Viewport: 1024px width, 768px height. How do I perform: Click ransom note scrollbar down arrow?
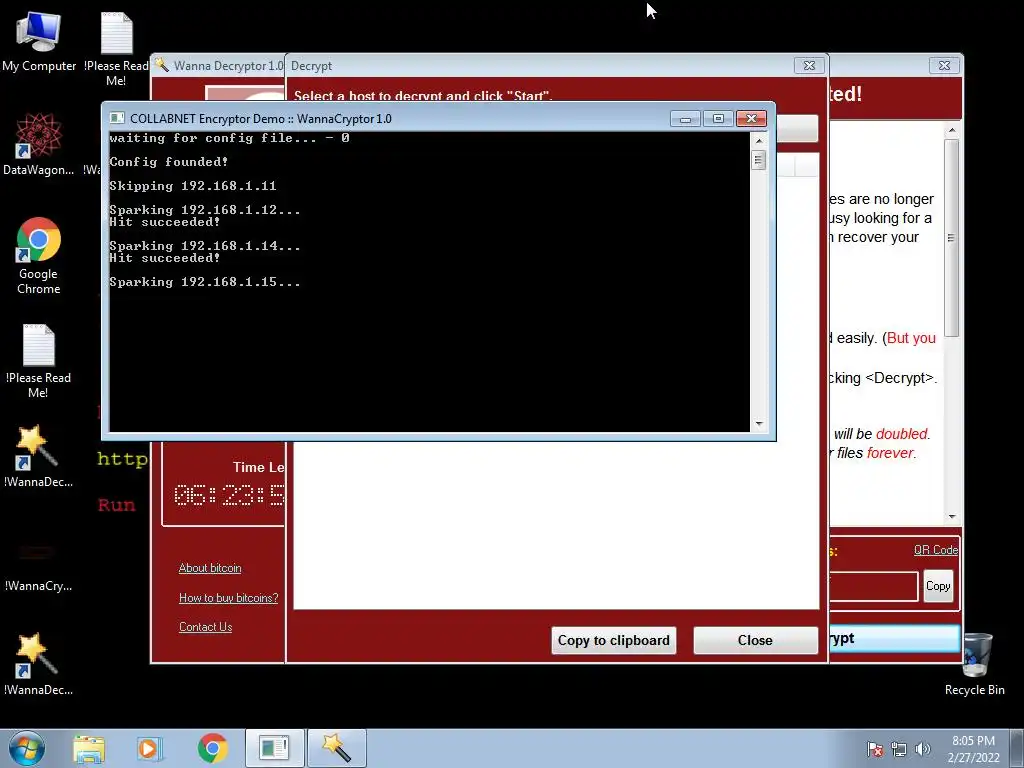pos(952,516)
